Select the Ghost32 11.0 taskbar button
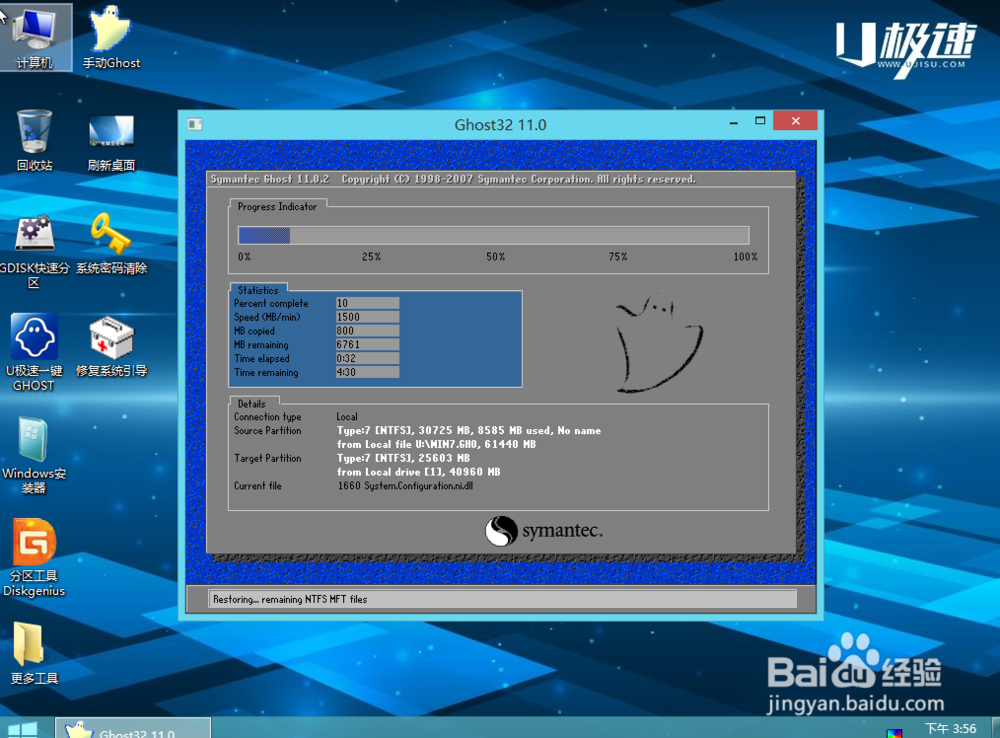1000x738 pixels. [133, 728]
